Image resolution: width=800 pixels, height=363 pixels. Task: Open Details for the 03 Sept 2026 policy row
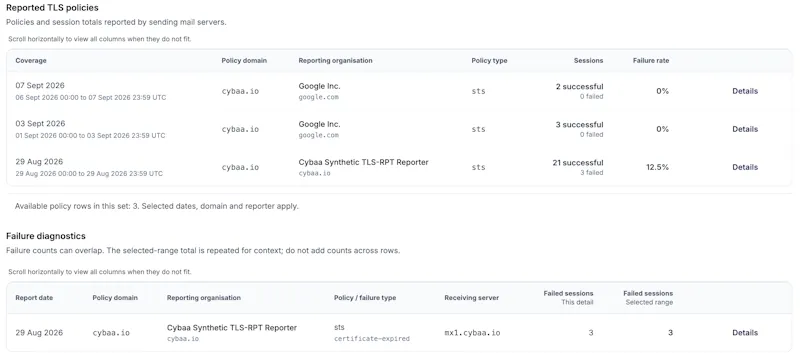click(x=745, y=129)
